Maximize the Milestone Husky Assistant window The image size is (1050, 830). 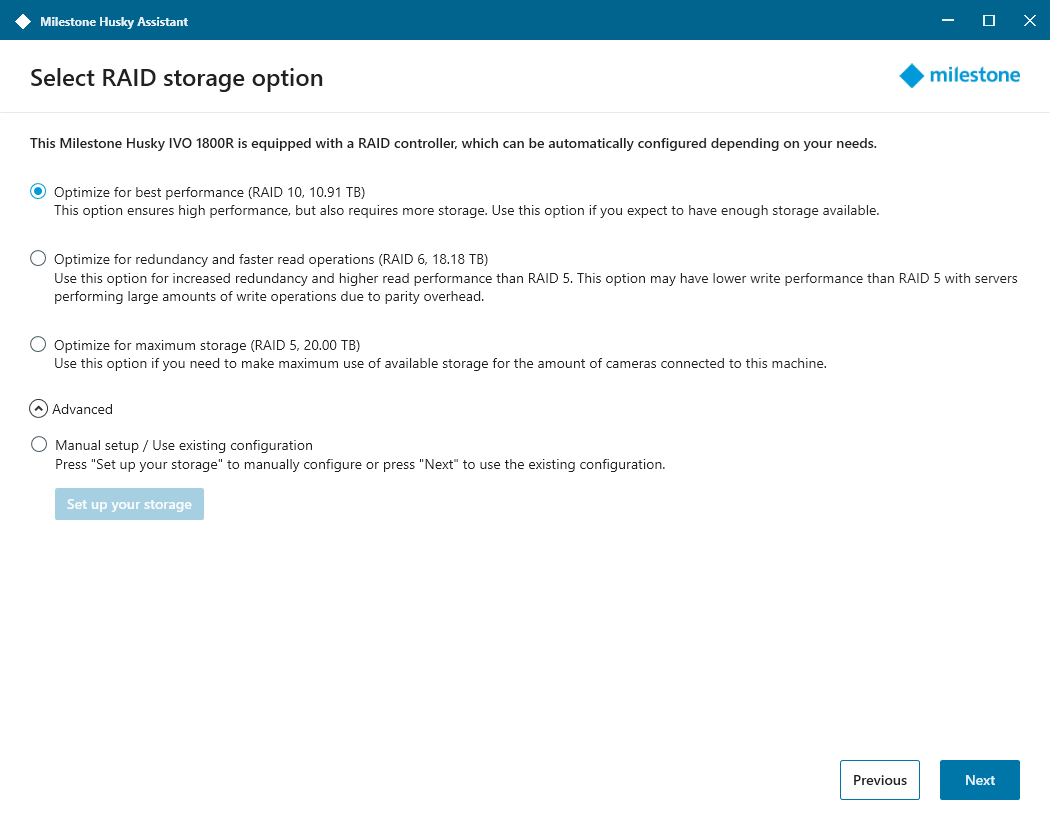click(x=988, y=21)
